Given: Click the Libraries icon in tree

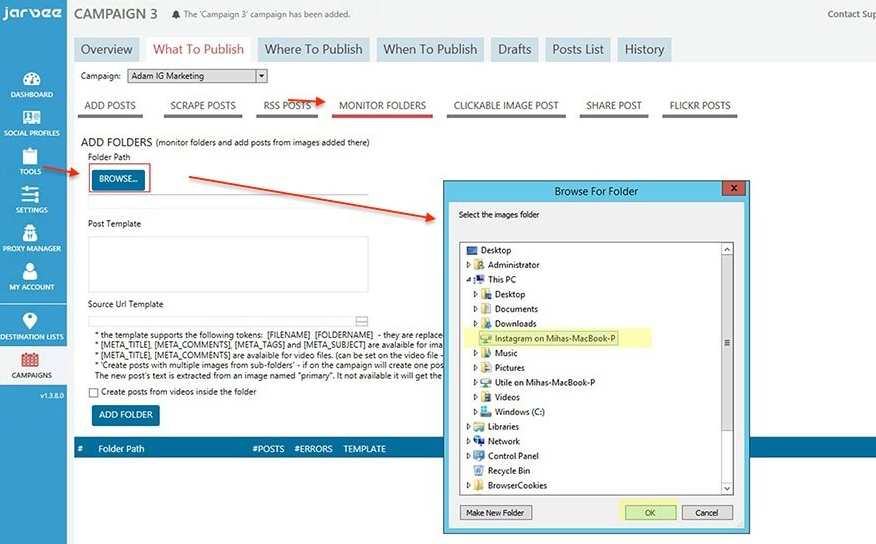Looking at the screenshot, I should click(x=479, y=427).
